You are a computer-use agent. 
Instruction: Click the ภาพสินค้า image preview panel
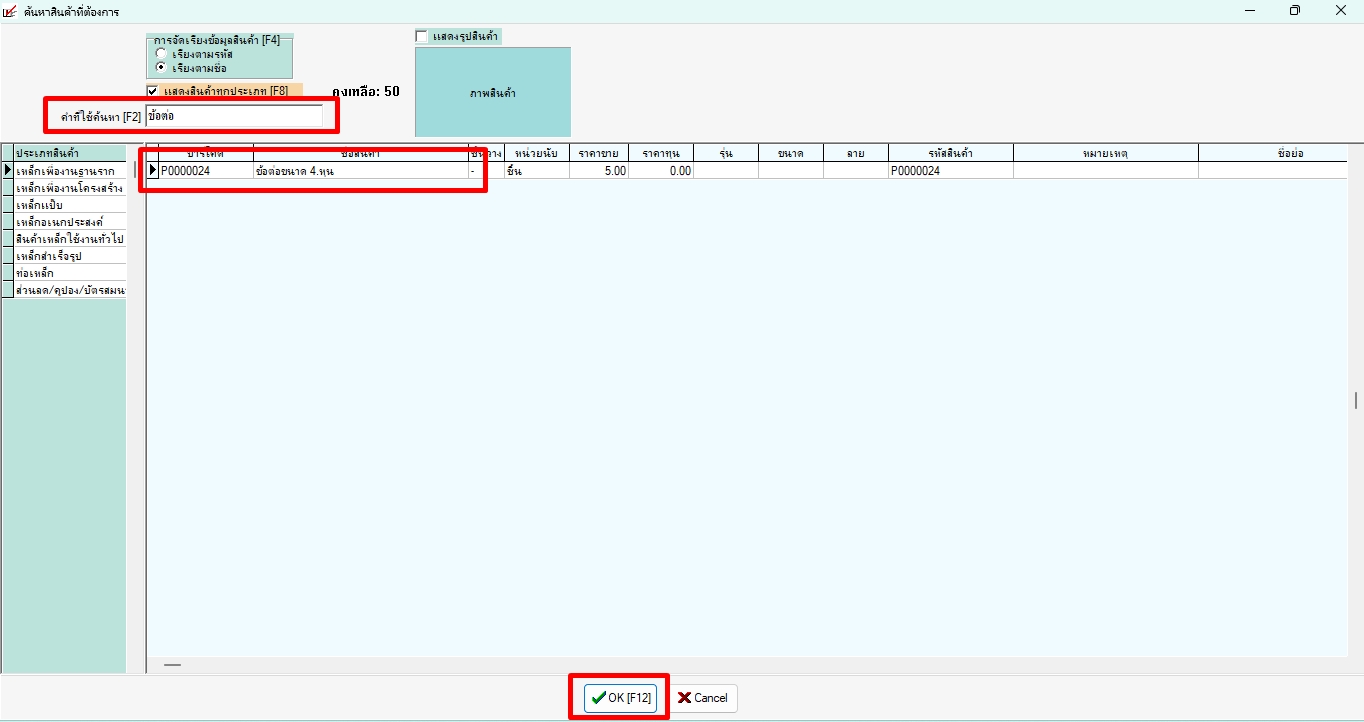click(x=492, y=92)
